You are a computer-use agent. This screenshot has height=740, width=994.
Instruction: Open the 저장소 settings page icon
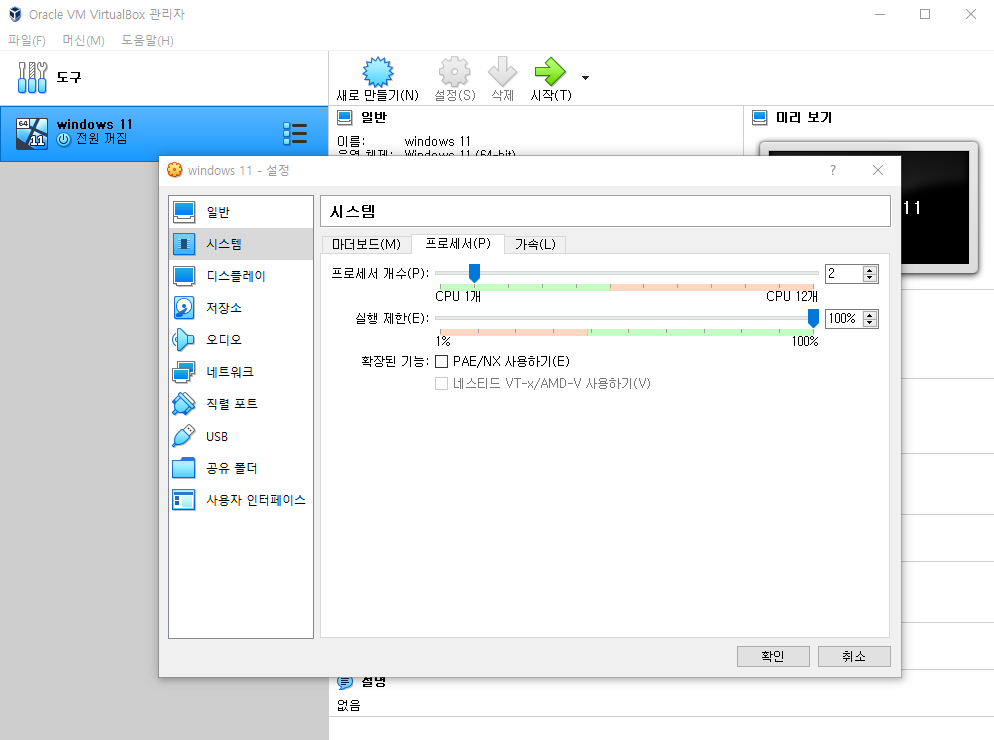coord(186,308)
